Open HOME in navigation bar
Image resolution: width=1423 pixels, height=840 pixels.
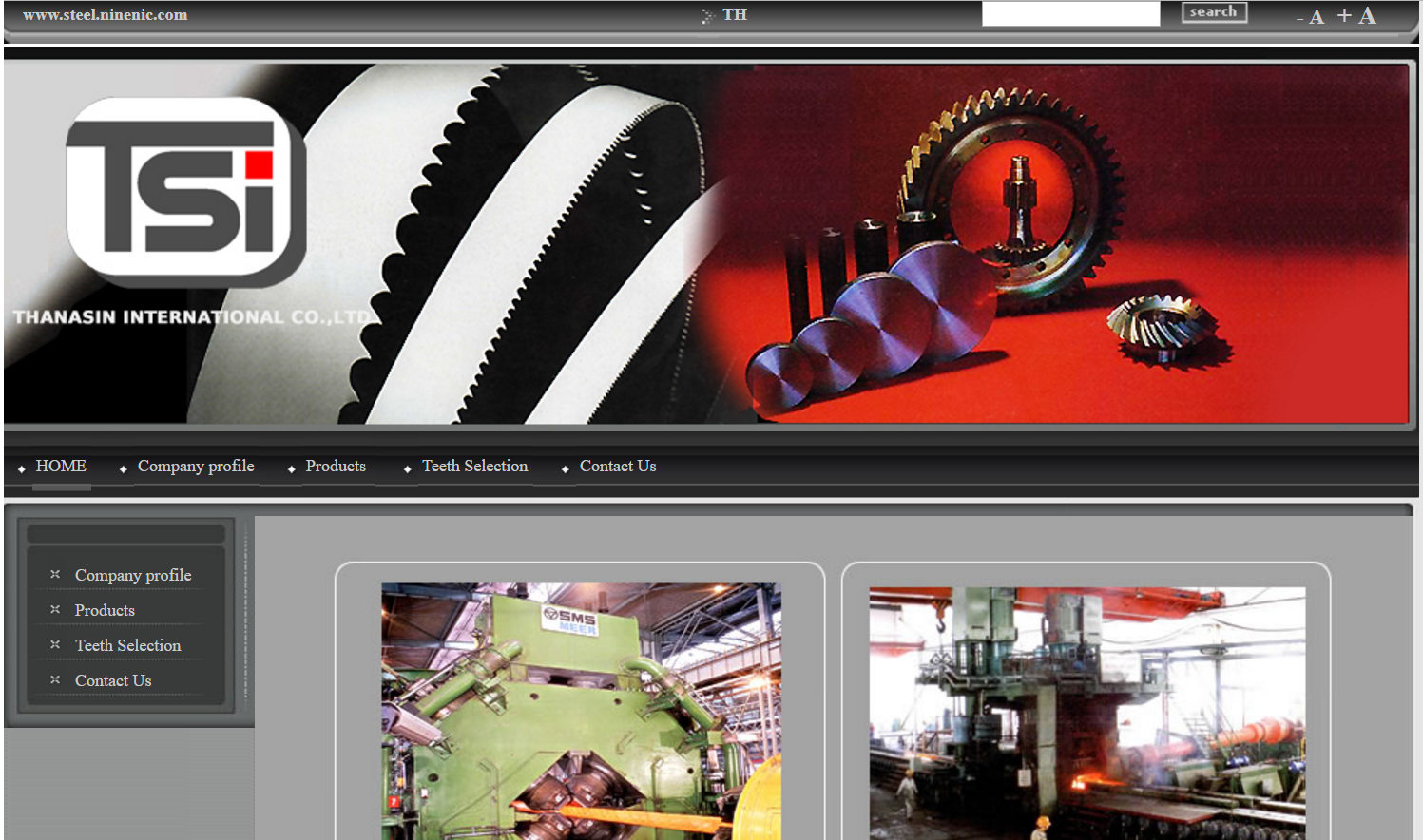tap(61, 466)
